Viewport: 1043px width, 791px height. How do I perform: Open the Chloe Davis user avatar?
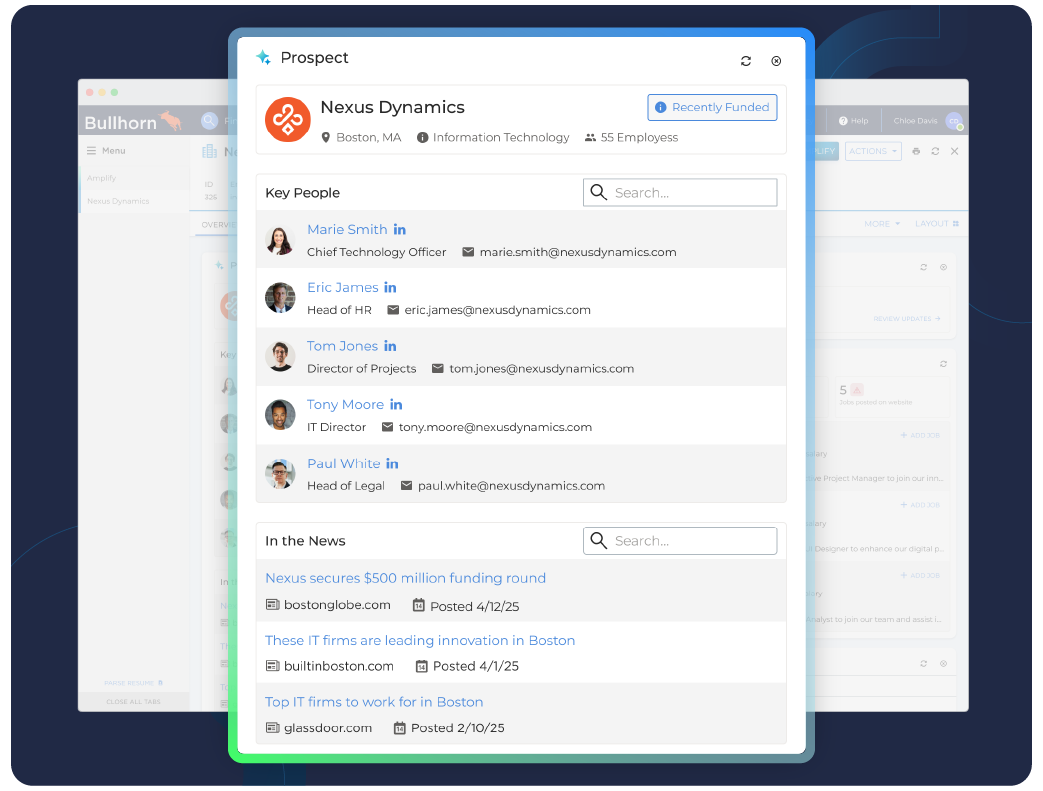(954, 121)
